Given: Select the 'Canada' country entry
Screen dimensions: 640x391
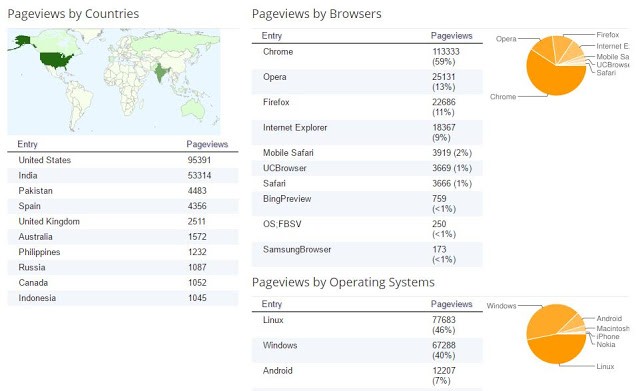Looking at the screenshot, I should coord(33,282).
